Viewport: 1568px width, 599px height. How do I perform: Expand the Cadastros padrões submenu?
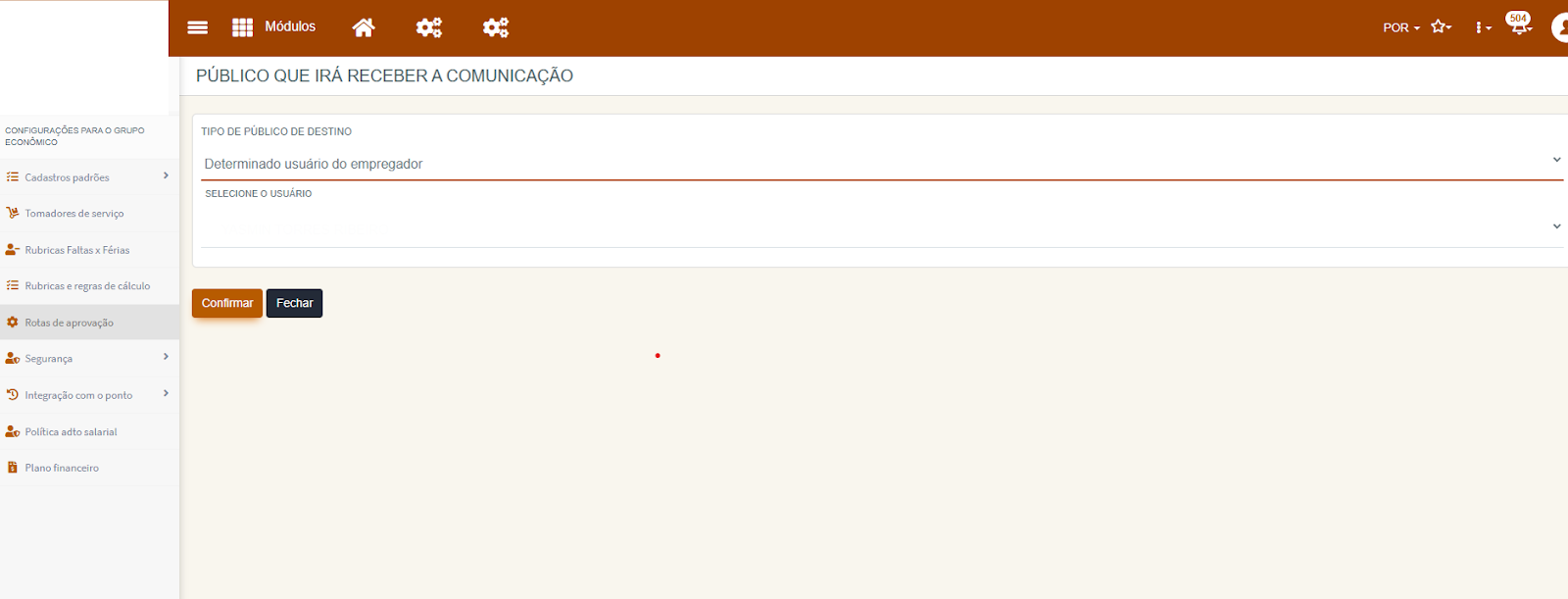pos(89,177)
